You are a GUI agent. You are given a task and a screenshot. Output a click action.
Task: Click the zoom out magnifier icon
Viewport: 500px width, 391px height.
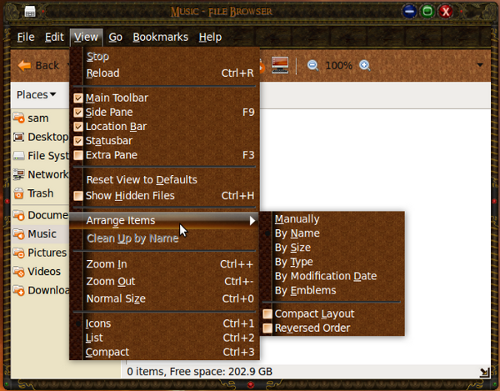tap(313, 65)
